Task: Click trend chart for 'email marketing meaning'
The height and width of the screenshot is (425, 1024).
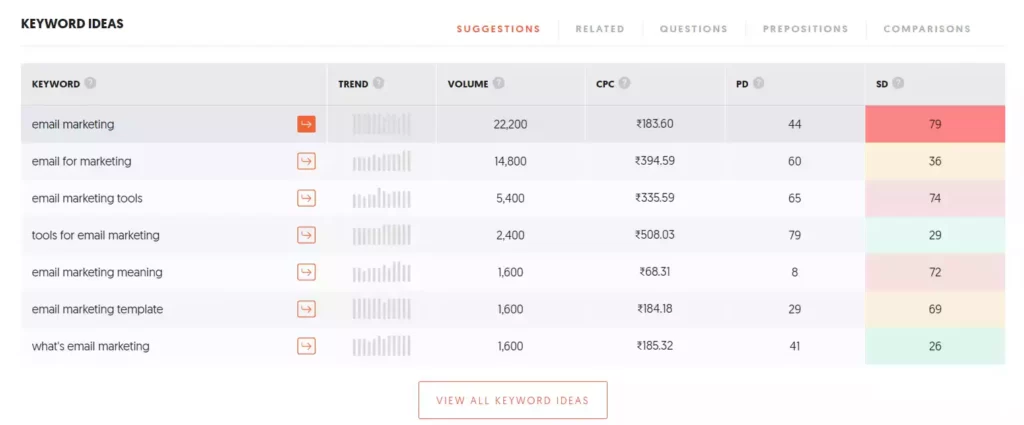Action: (382, 272)
